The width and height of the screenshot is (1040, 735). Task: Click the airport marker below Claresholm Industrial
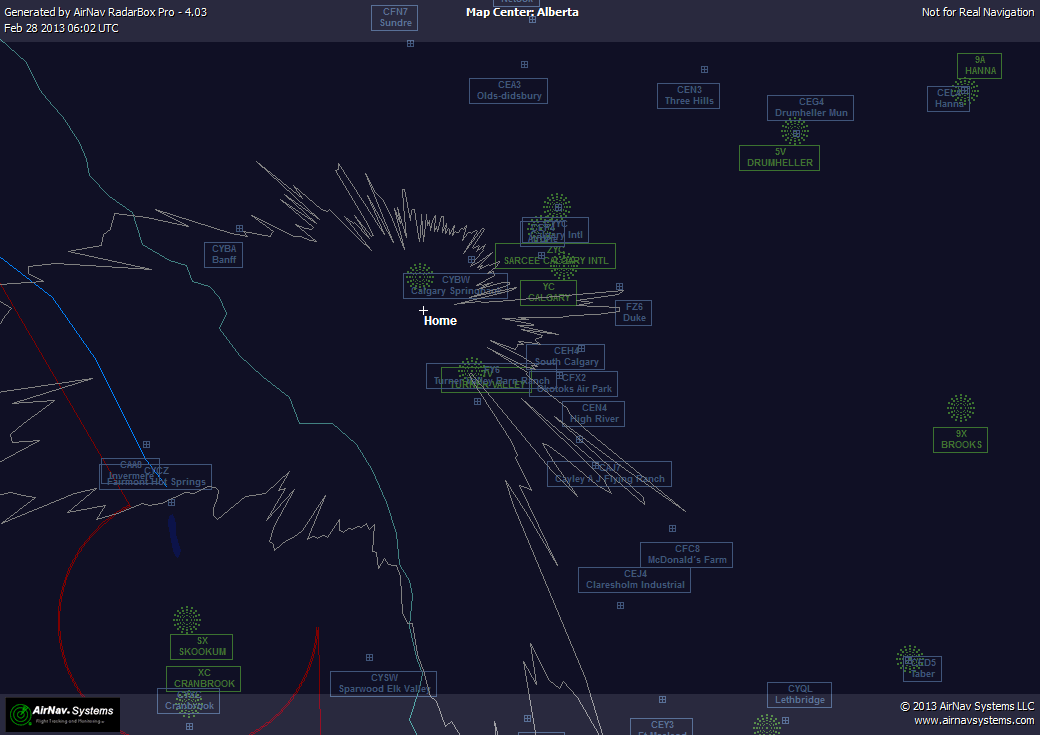tap(620, 605)
